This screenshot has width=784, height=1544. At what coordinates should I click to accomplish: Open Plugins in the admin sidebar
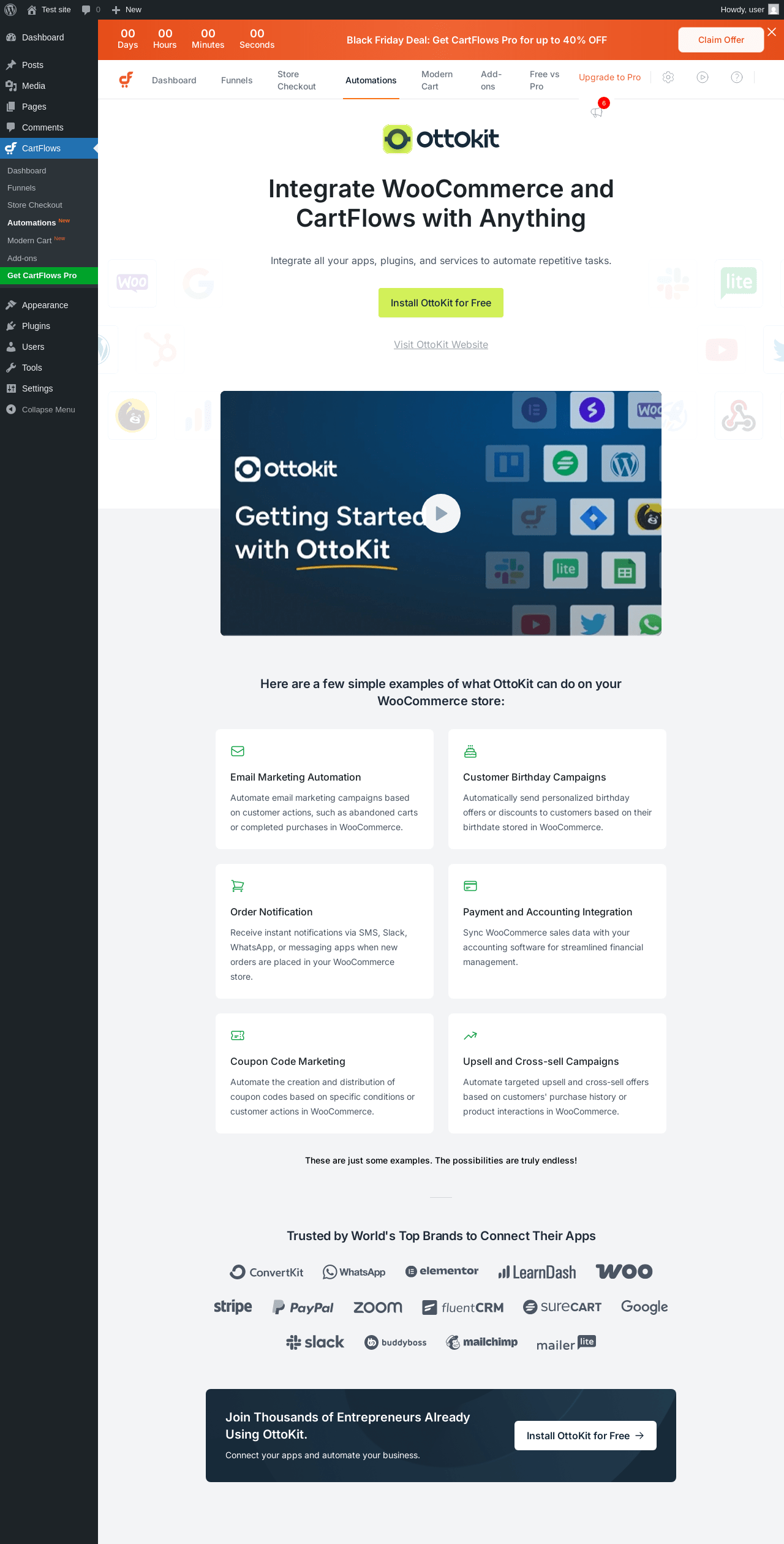[x=49, y=326]
